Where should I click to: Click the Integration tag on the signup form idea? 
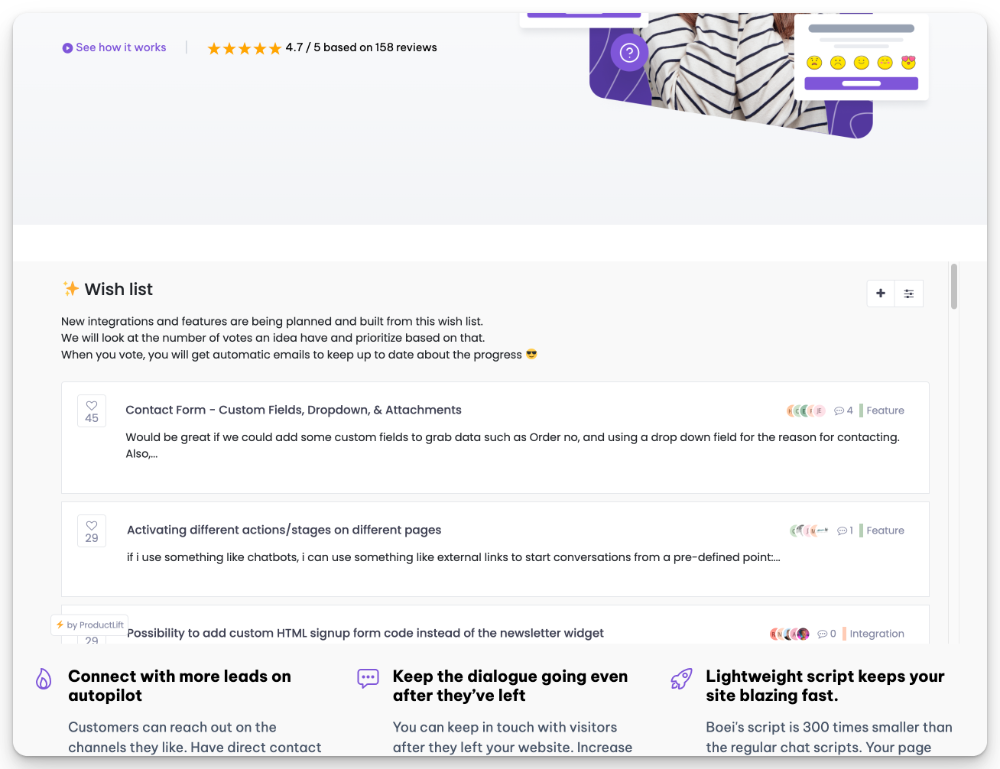click(x=876, y=634)
